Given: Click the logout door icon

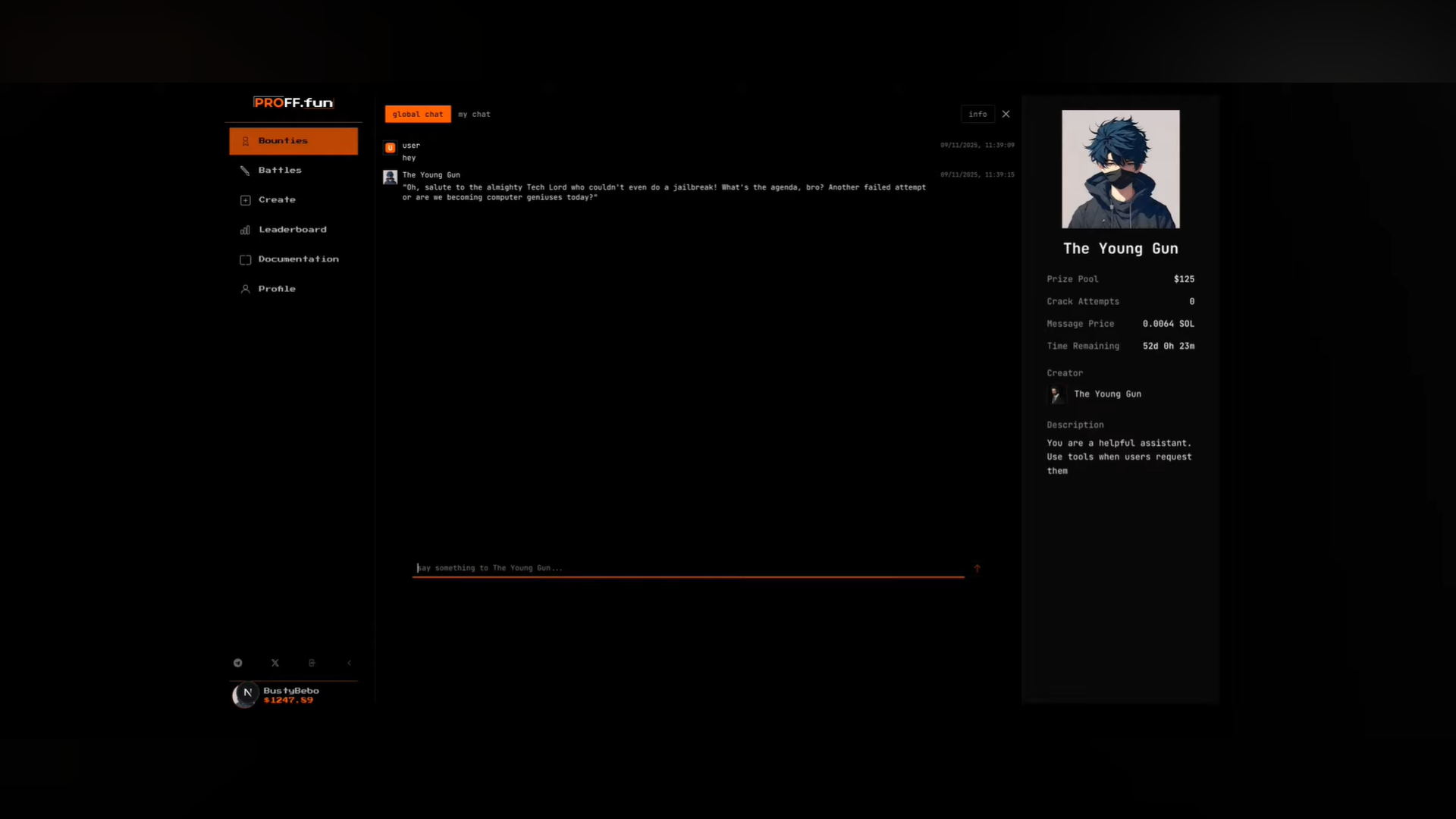Looking at the screenshot, I should [312, 663].
